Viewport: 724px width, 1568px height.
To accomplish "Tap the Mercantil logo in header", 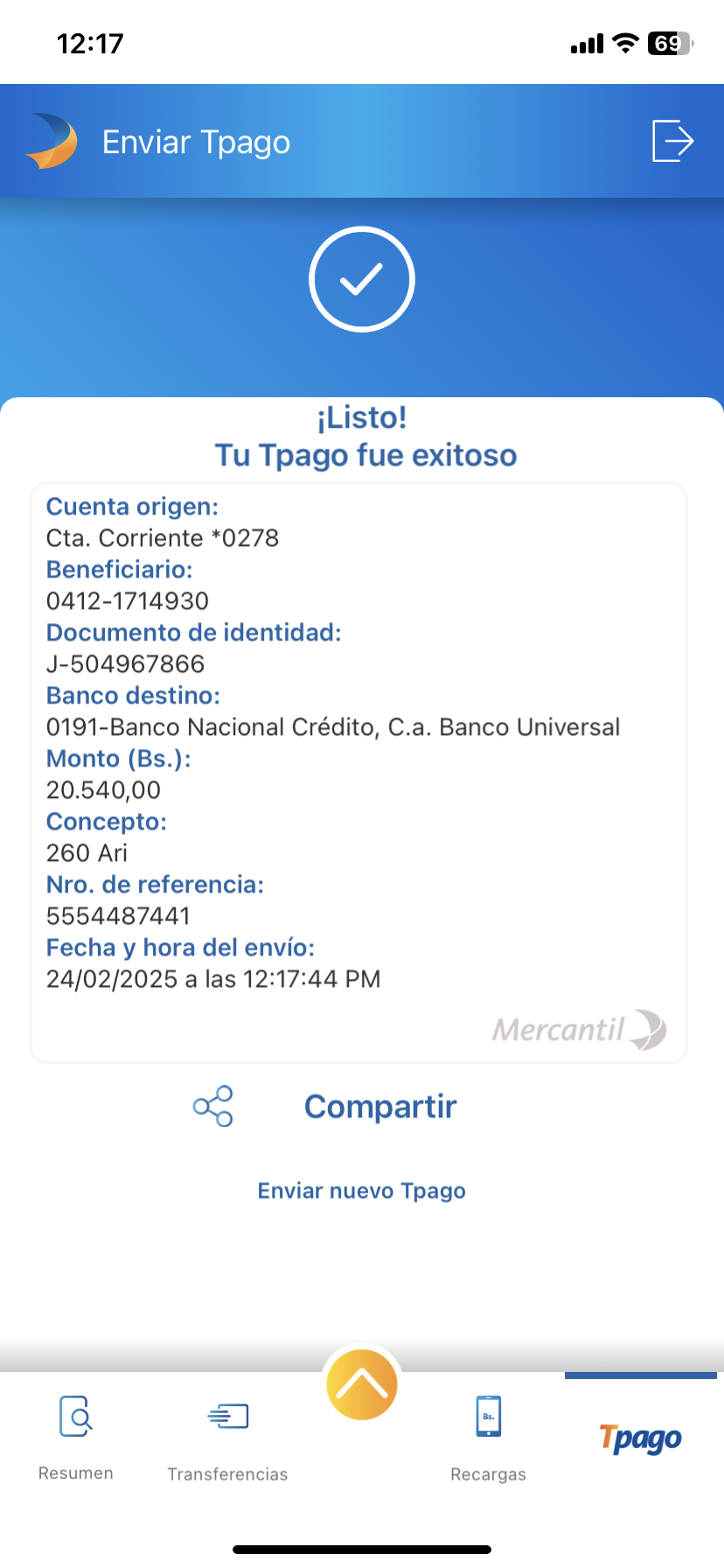I will (52, 141).
